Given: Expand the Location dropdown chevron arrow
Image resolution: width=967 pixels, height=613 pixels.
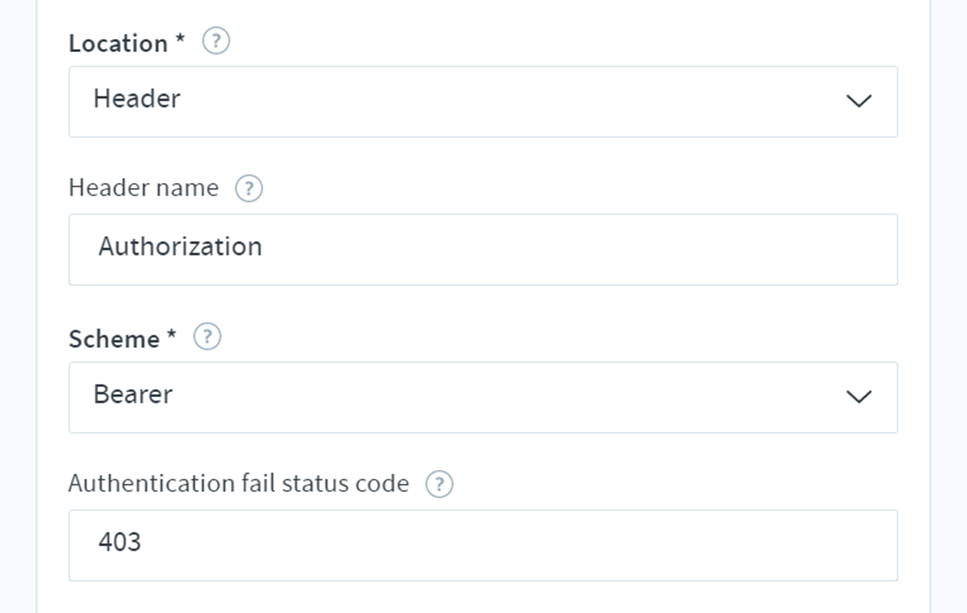Looking at the screenshot, I should tap(858, 101).
